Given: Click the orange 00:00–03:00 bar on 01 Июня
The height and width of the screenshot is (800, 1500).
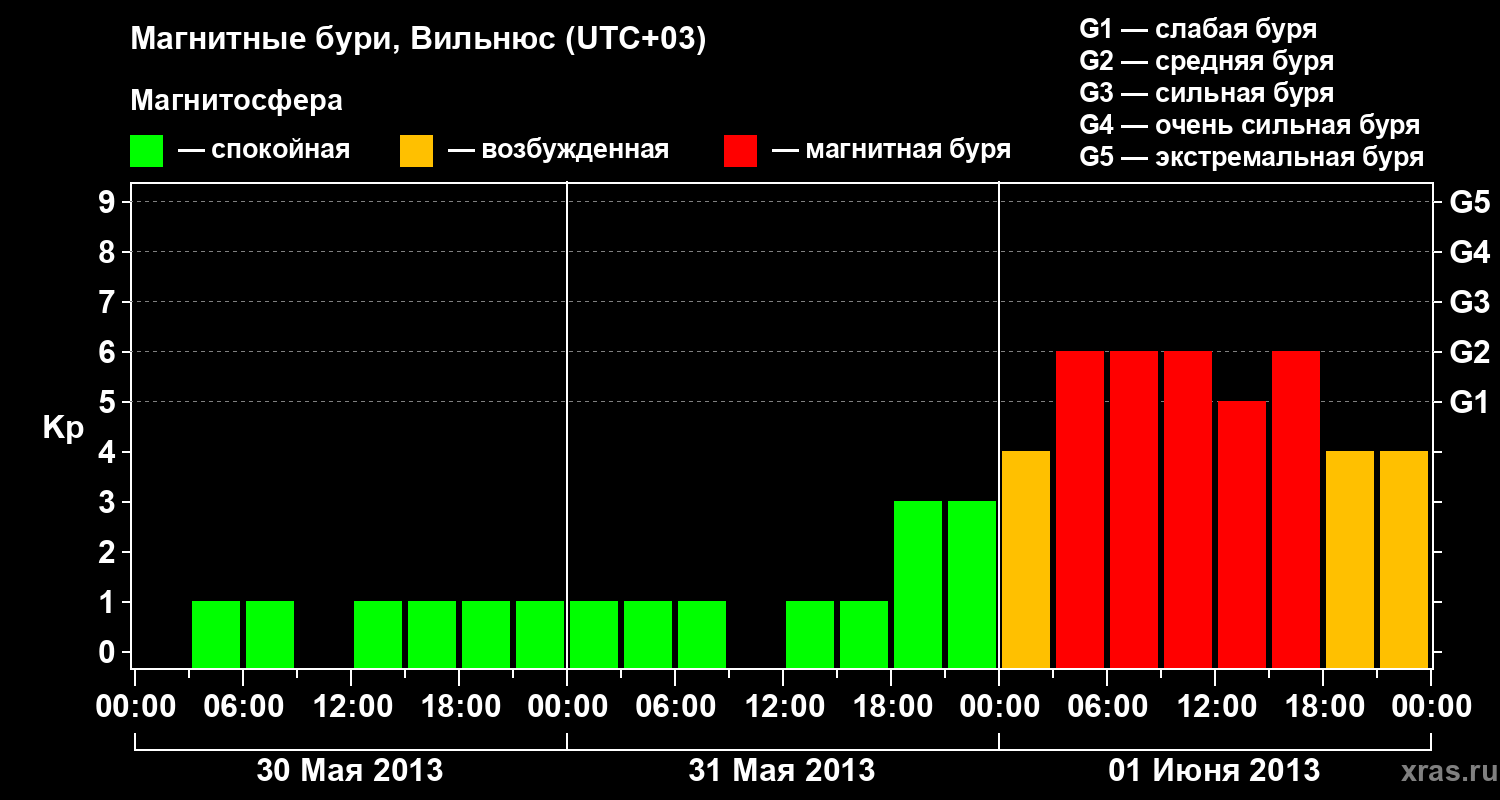Looking at the screenshot, I should 1026,560.
